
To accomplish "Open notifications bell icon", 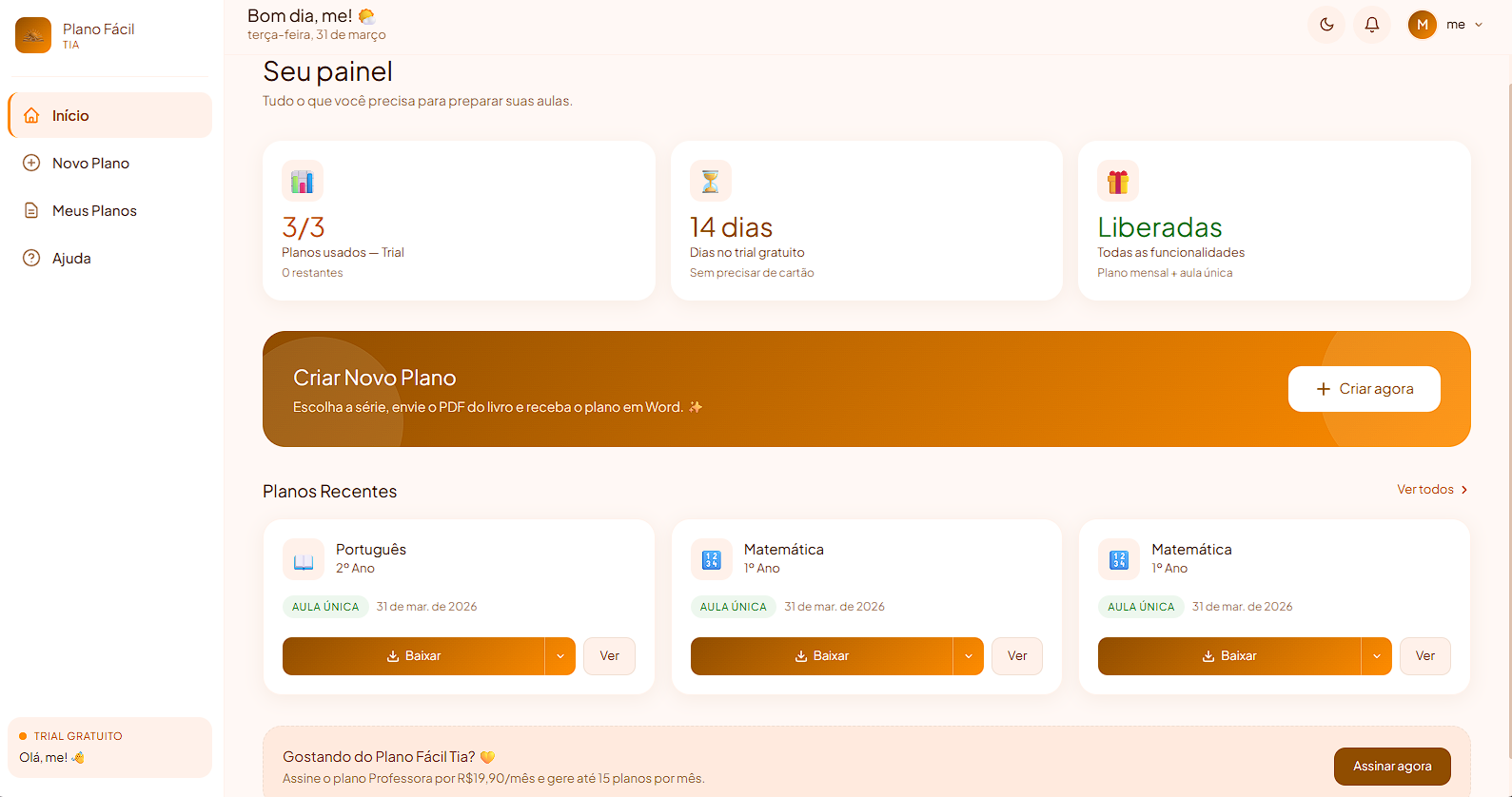I will (x=1372, y=25).
